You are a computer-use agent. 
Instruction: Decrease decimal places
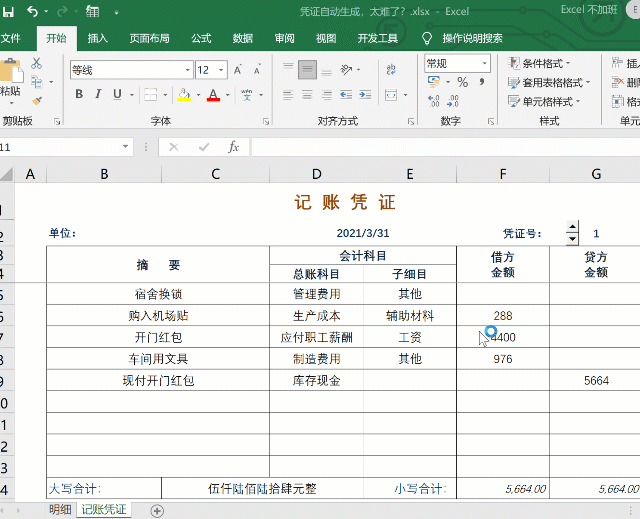point(453,101)
